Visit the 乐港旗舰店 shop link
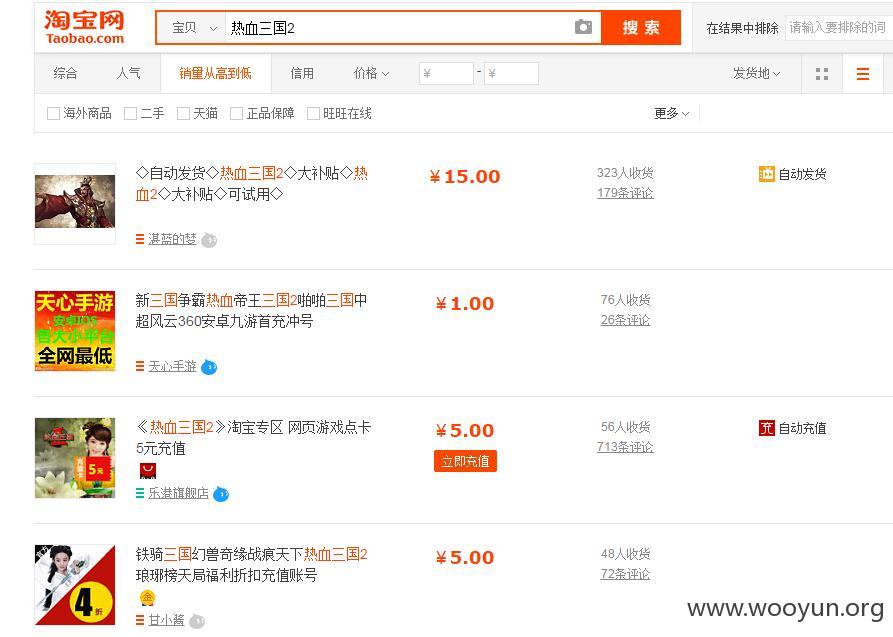This screenshot has width=893, height=637. [x=178, y=493]
